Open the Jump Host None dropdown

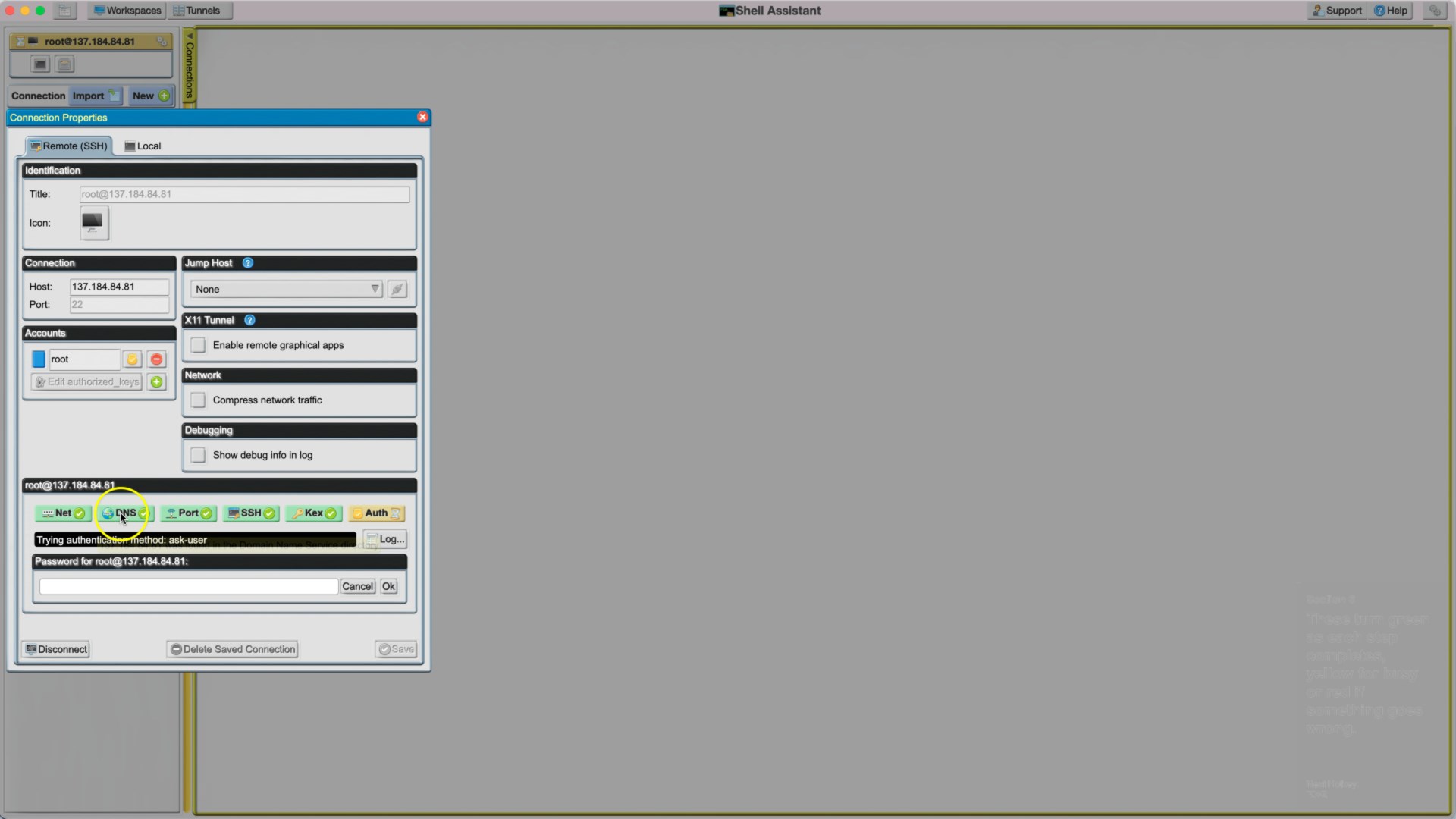286,289
